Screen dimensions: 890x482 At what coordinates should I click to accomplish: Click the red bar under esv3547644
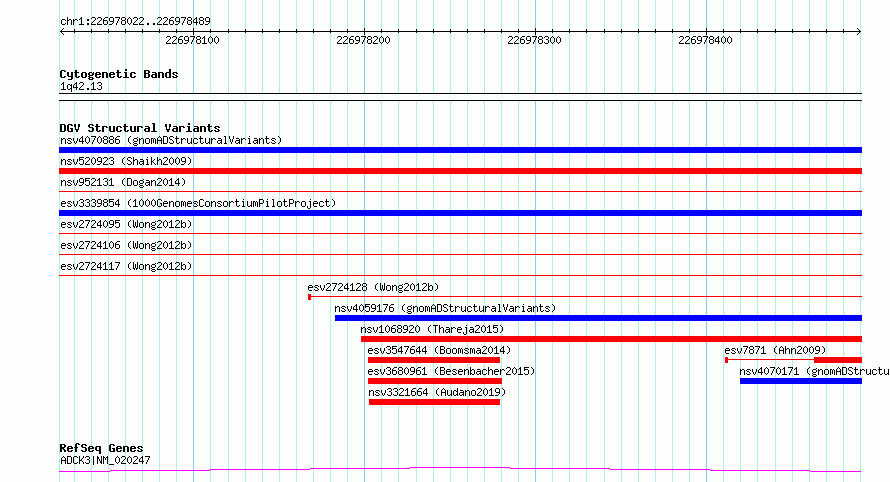click(434, 360)
